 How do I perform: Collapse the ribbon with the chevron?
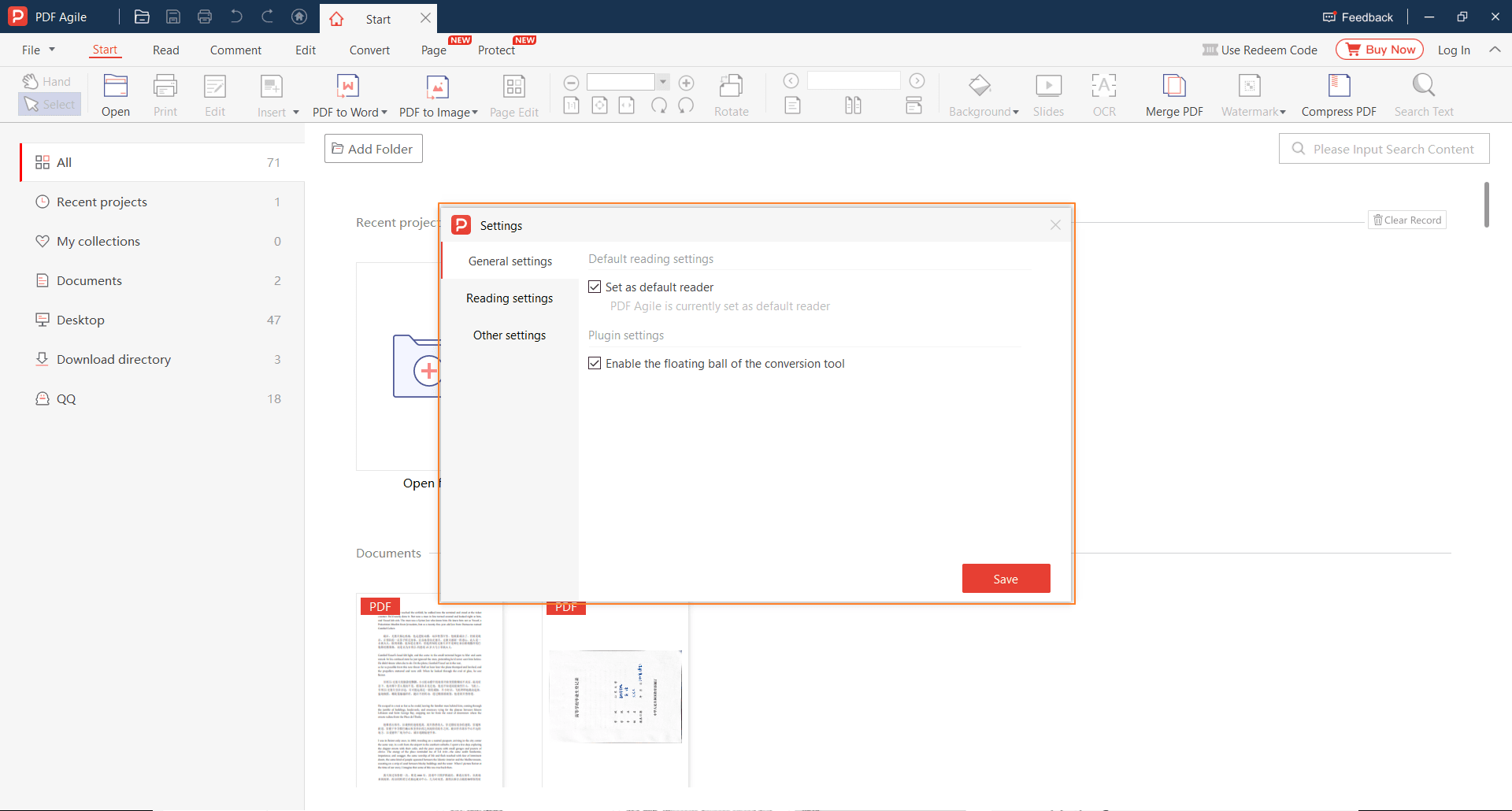pyautogui.click(x=1495, y=50)
